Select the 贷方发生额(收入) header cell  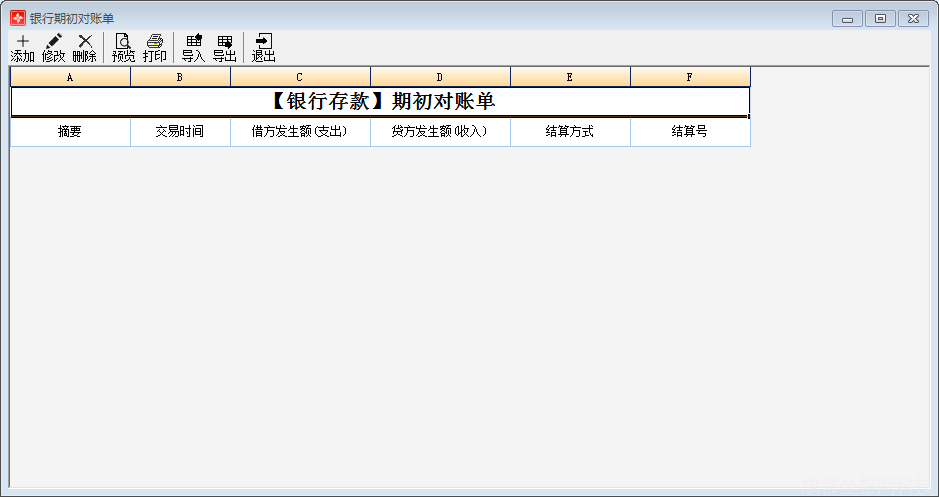pyautogui.click(x=440, y=132)
